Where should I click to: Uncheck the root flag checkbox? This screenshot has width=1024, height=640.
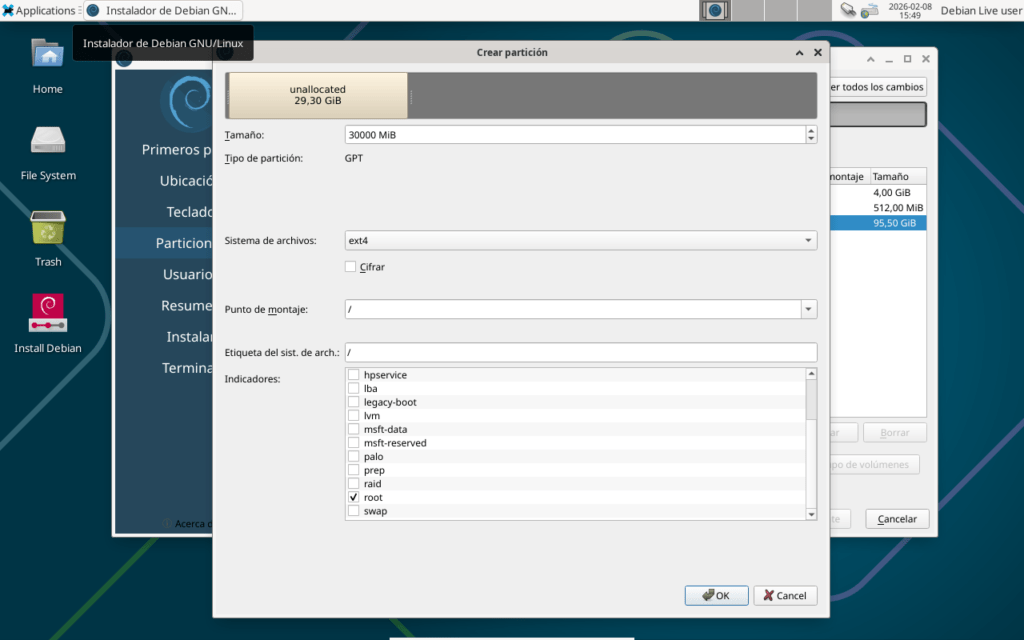click(353, 497)
